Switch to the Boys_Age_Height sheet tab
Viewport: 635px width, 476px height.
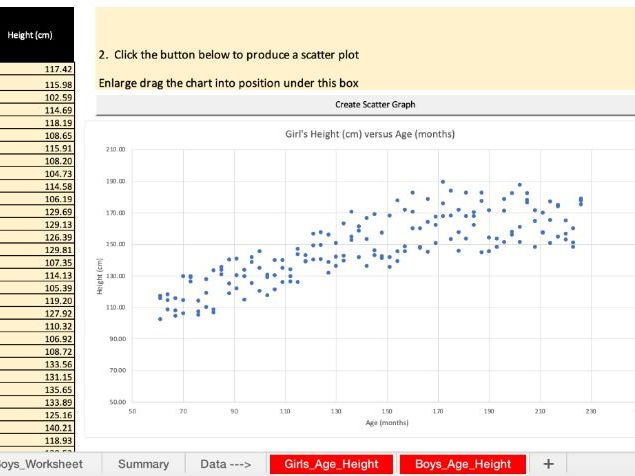point(463,464)
